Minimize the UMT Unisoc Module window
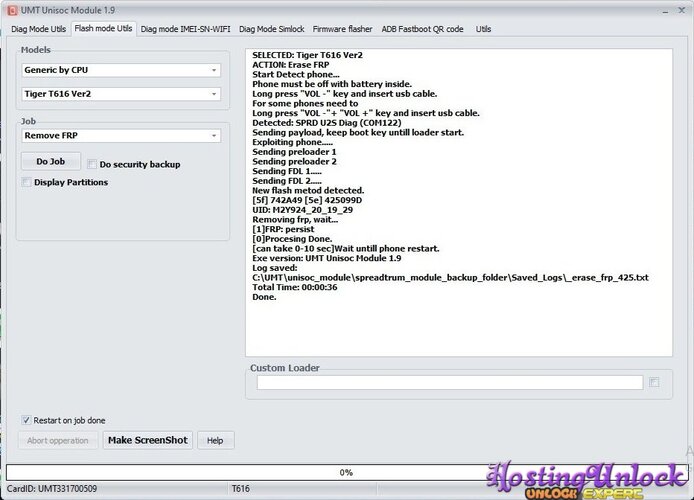The width and height of the screenshot is (694, 500). [x=665, y=11]
